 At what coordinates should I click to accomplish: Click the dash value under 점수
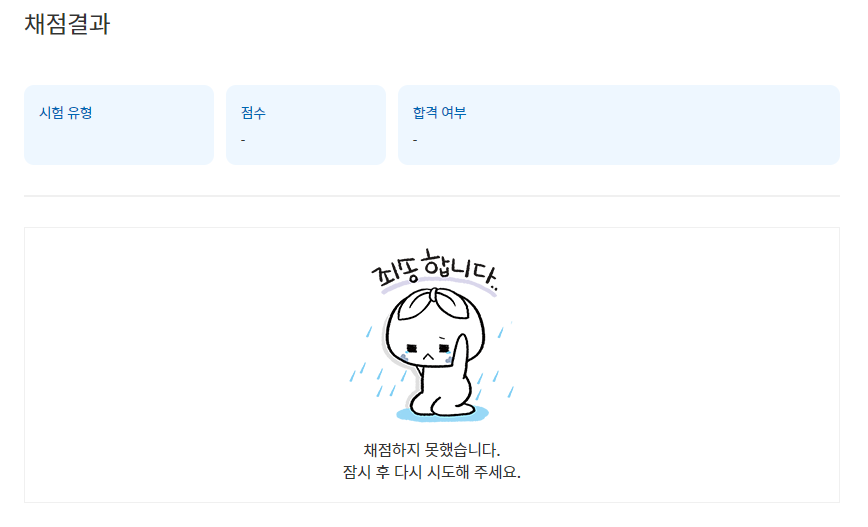click(243, 140)
